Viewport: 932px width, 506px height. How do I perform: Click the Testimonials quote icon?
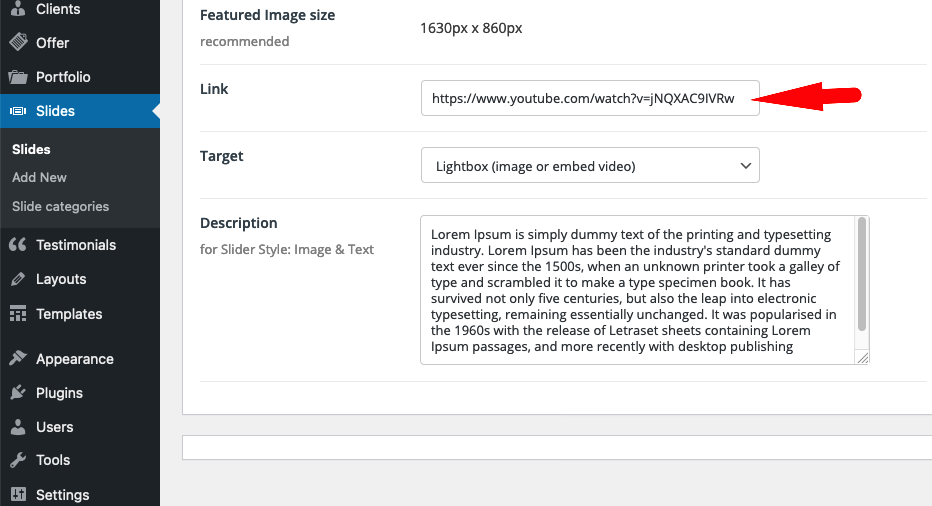coord(18,244)
